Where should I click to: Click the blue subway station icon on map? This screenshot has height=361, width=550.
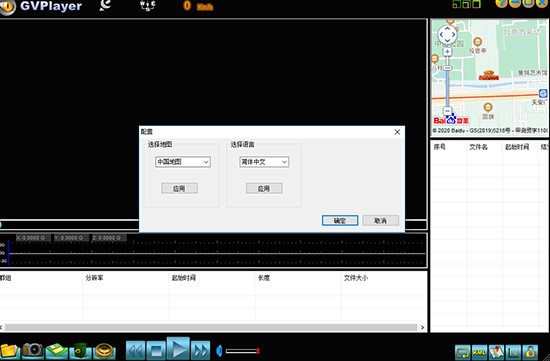pos(543,93)
